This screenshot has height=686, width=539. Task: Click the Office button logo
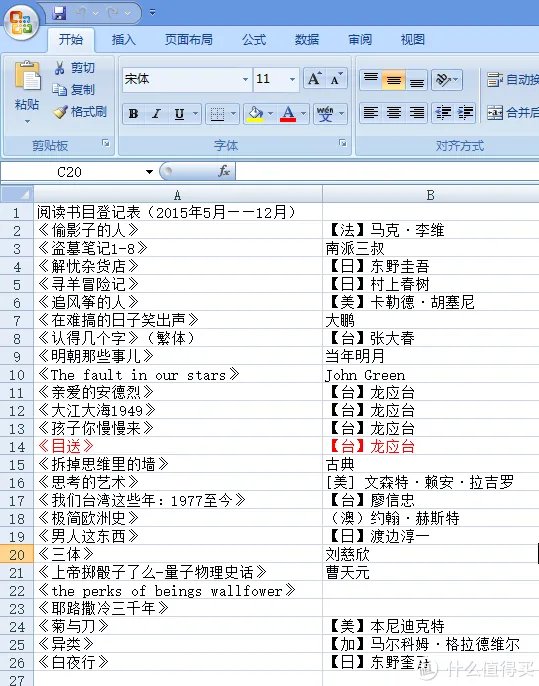click(x=21, y=22)
